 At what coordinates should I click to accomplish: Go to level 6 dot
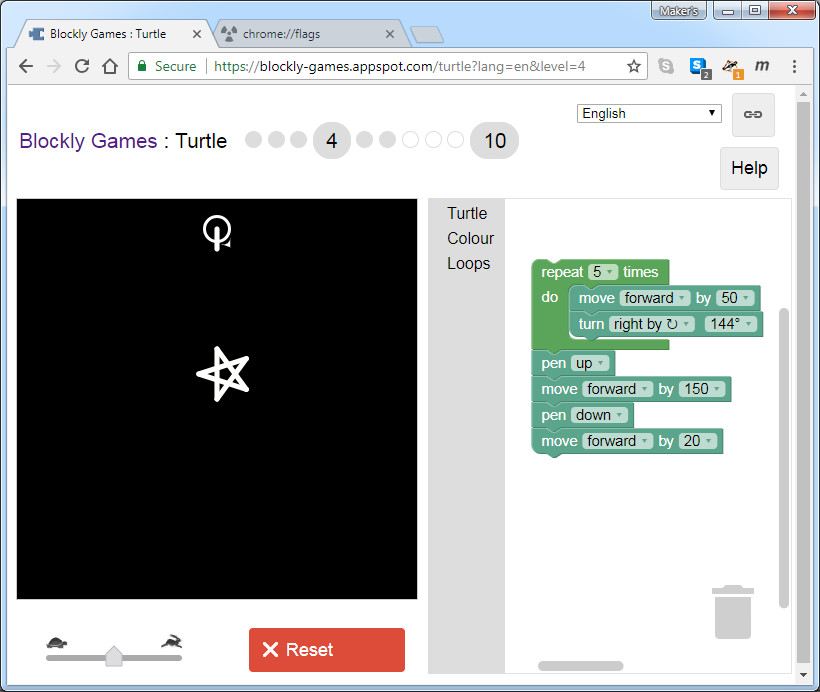click(388, 140)
